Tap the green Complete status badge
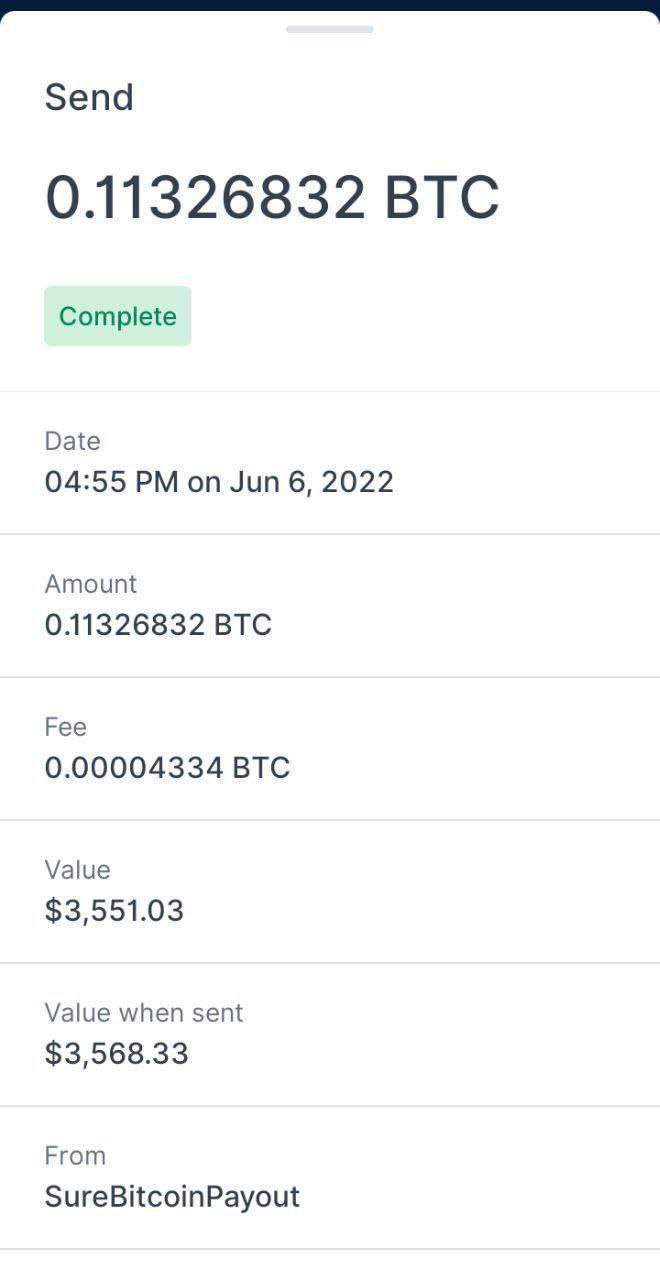Screen dimensions: 660x1280 click(x=117, y=316)
